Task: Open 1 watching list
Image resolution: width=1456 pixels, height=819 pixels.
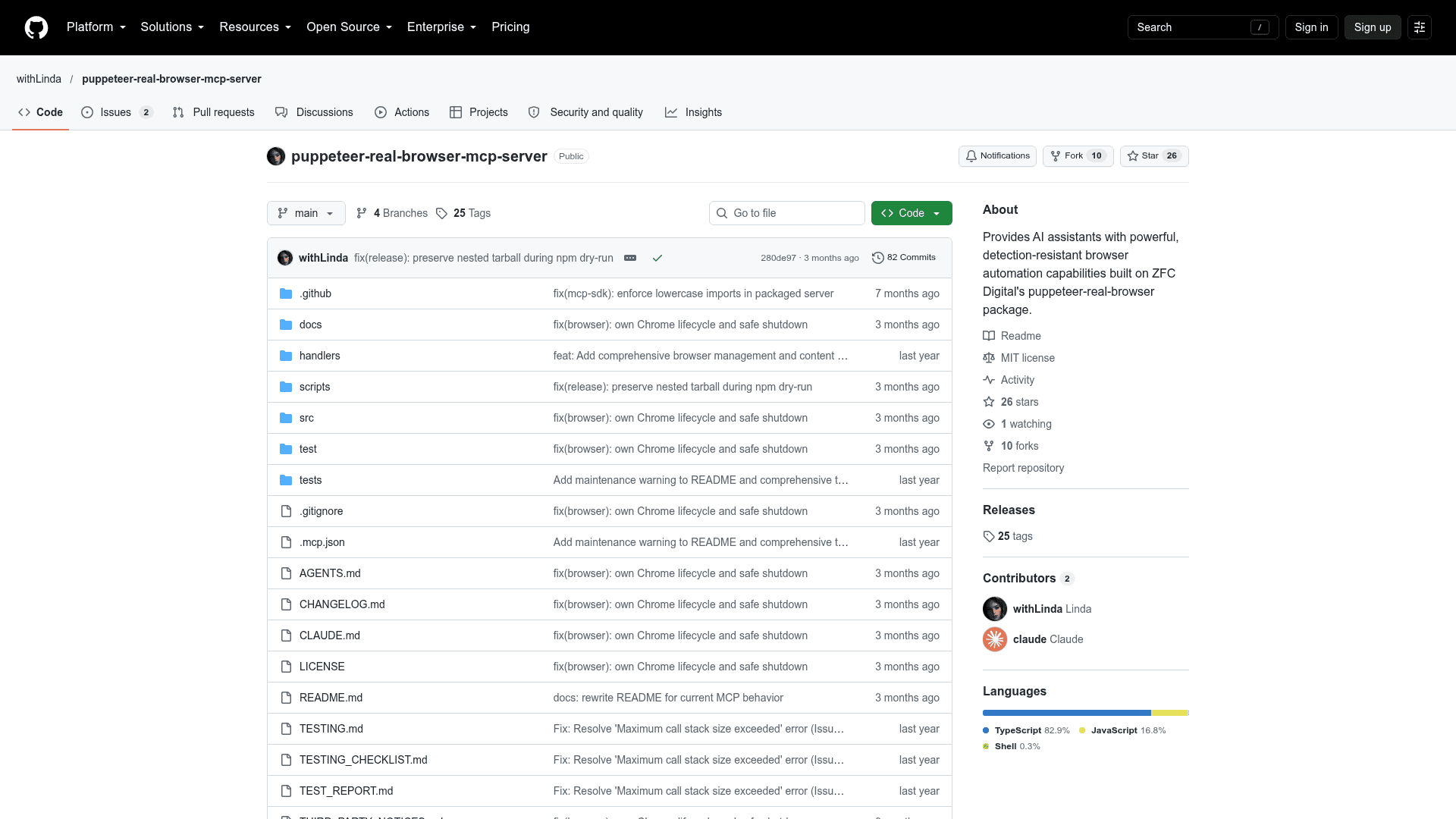Action: pos(1018,424)
